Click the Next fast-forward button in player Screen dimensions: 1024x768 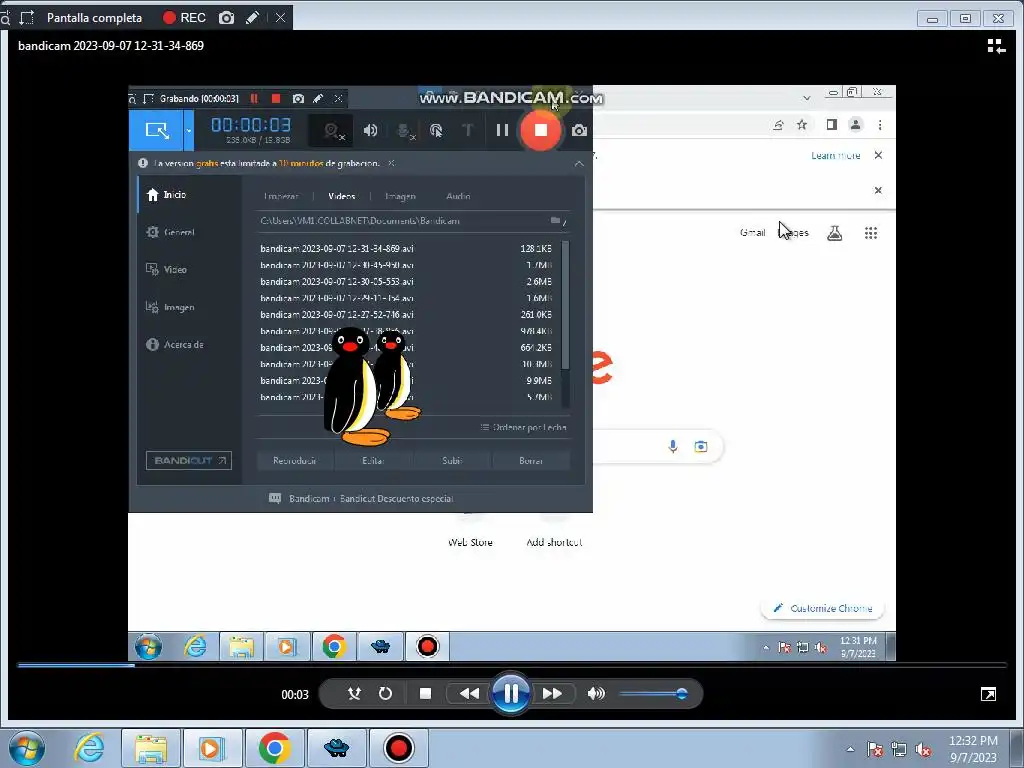552,694
